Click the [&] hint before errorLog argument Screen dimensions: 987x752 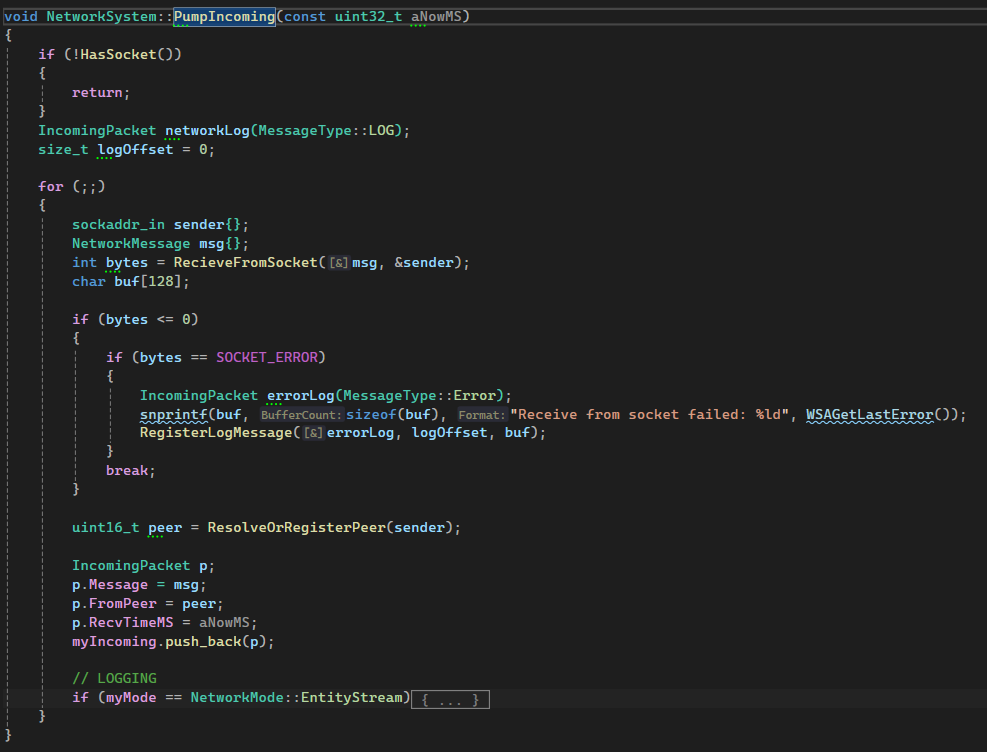tap(314, 433)
